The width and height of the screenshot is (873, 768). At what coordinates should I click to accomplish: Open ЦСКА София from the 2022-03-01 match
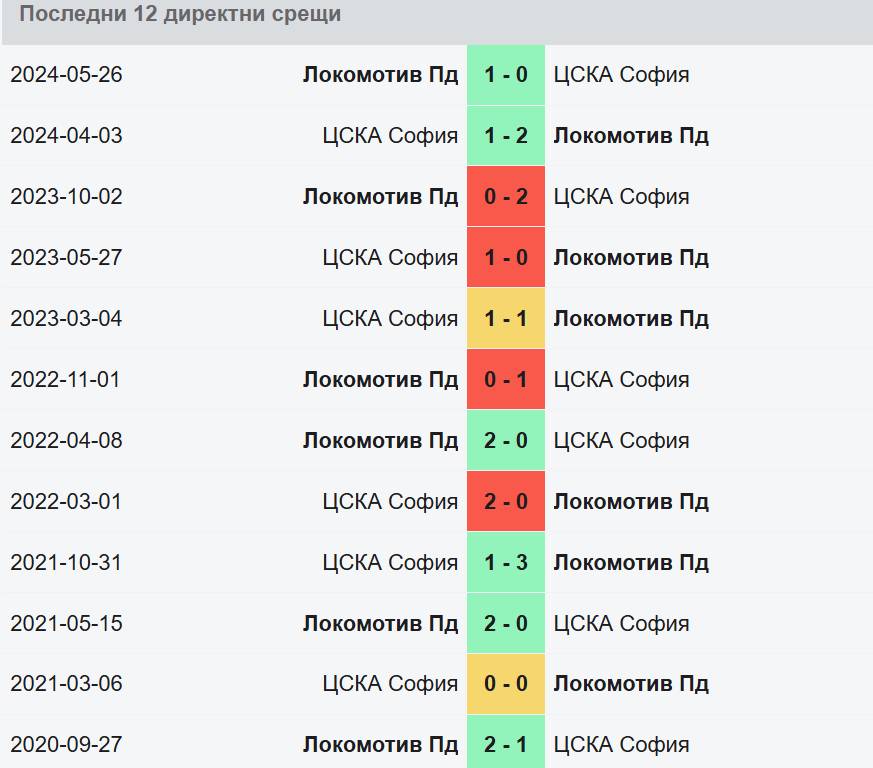coord(390,502)
